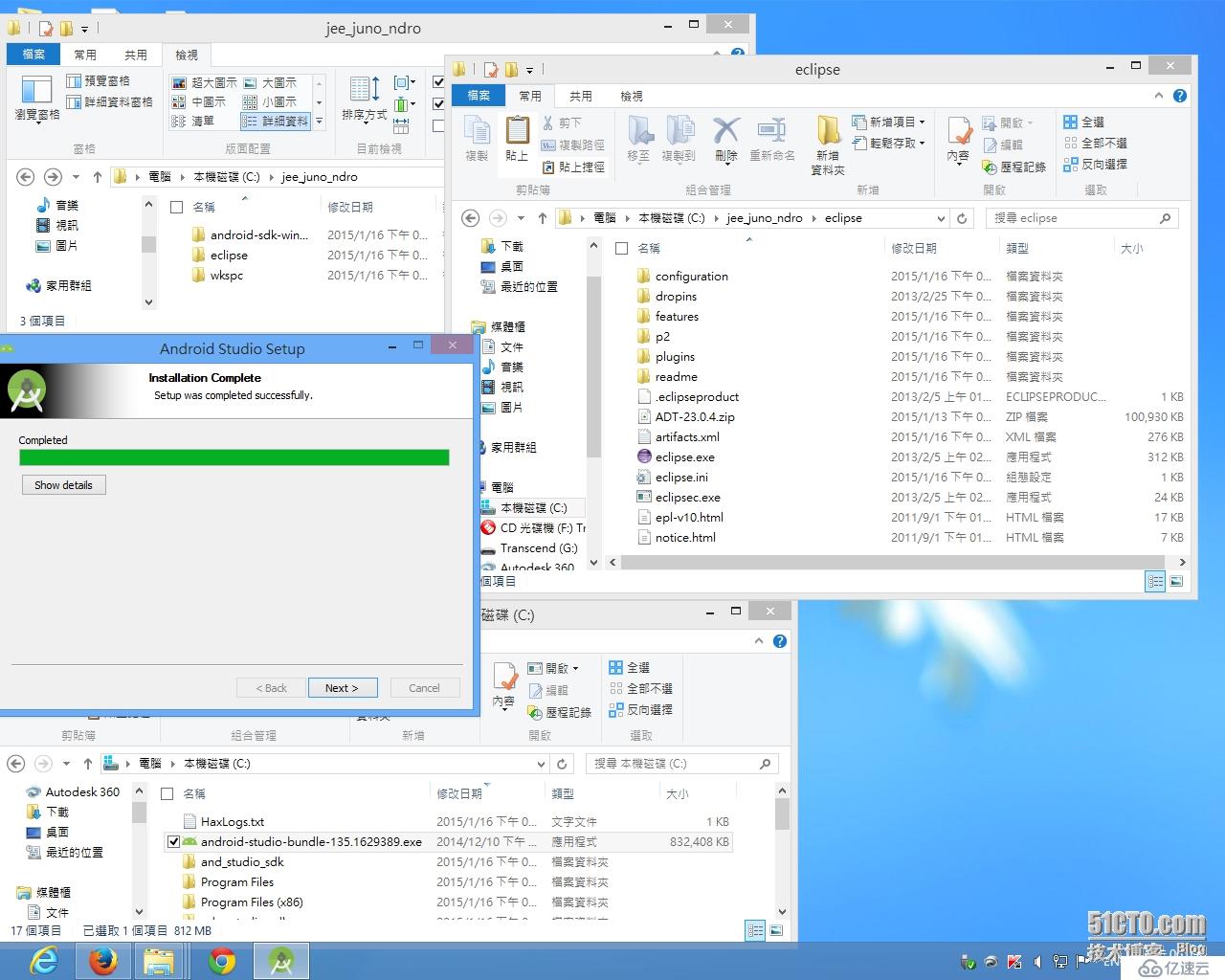The image size is (1225, 980).
Task: Click the Move to icon in eclipse ribbon
Action: pyautogui.click(x=639, y=131)
